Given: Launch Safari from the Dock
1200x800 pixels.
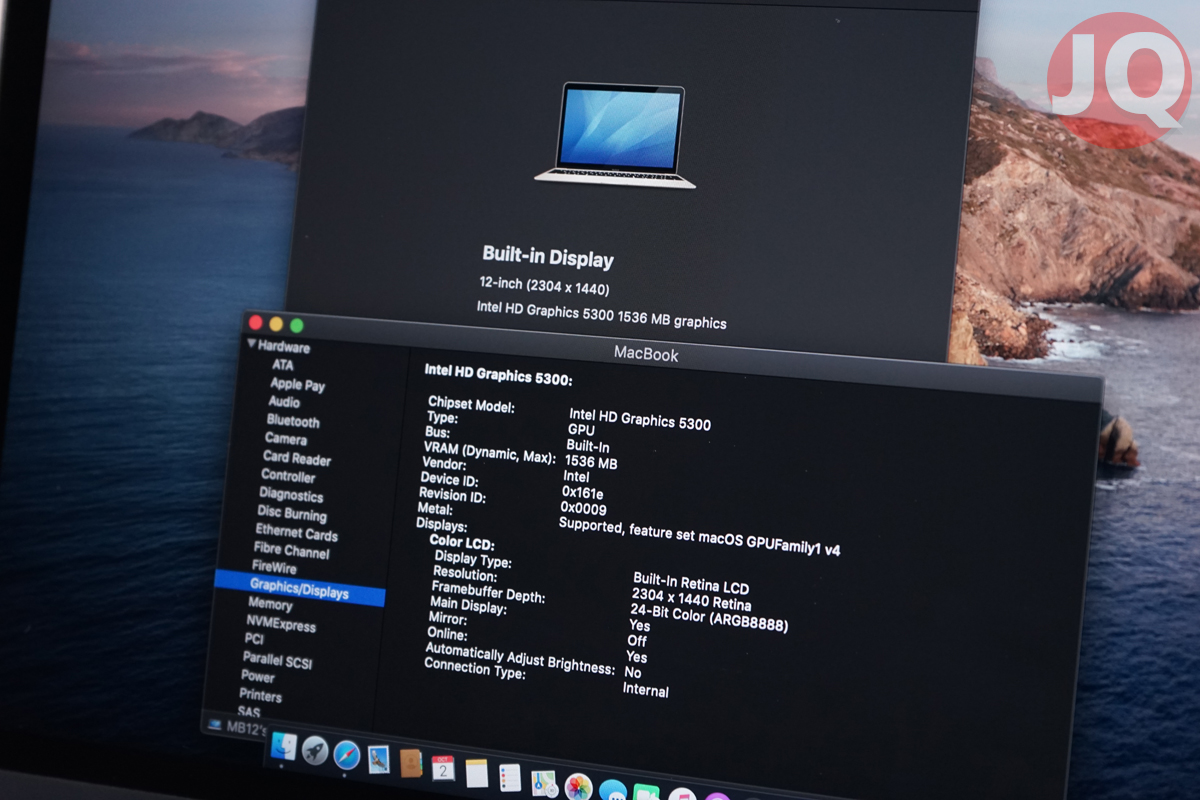Looking at the screenshot, I should pos(347,754).
